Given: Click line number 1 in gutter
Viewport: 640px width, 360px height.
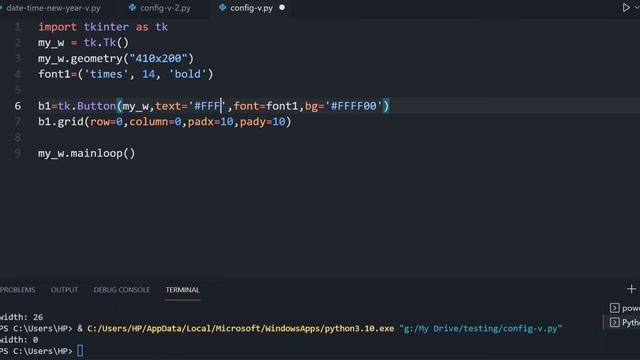Looking at the screenshot, I should pyautogui.click(x=18, y=27).
